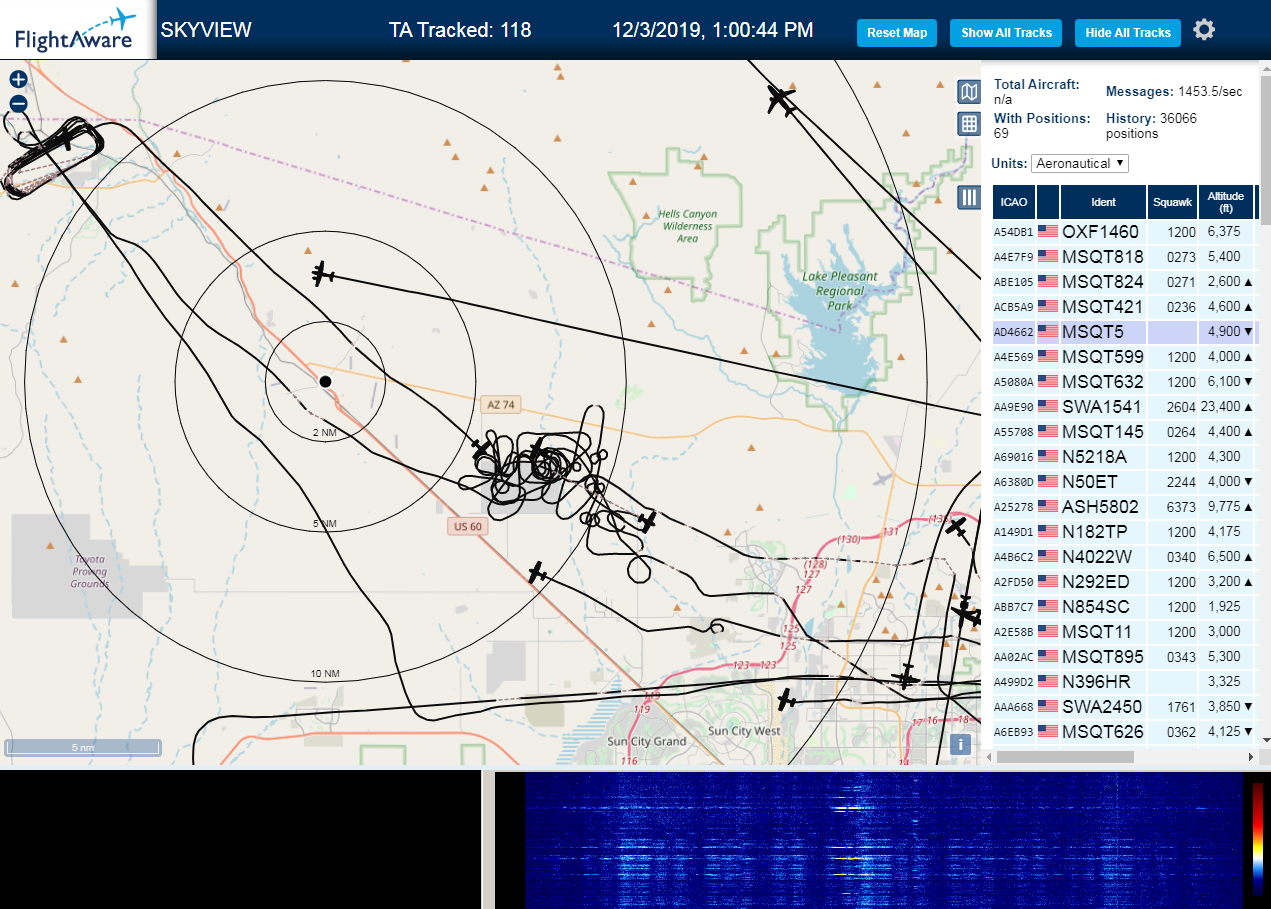Click the horizontal scrollbar under aircraft table
This screenshot has height=909, width=1271.
click(1065, 757)
